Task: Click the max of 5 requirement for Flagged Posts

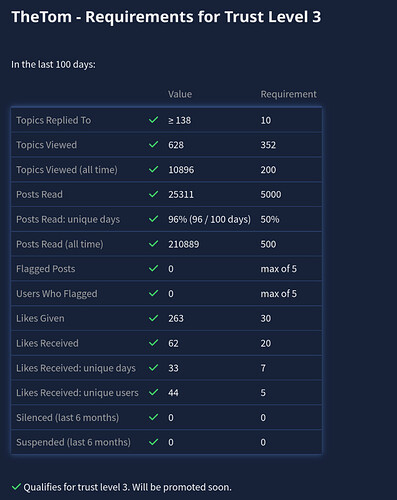Action: 278,269
